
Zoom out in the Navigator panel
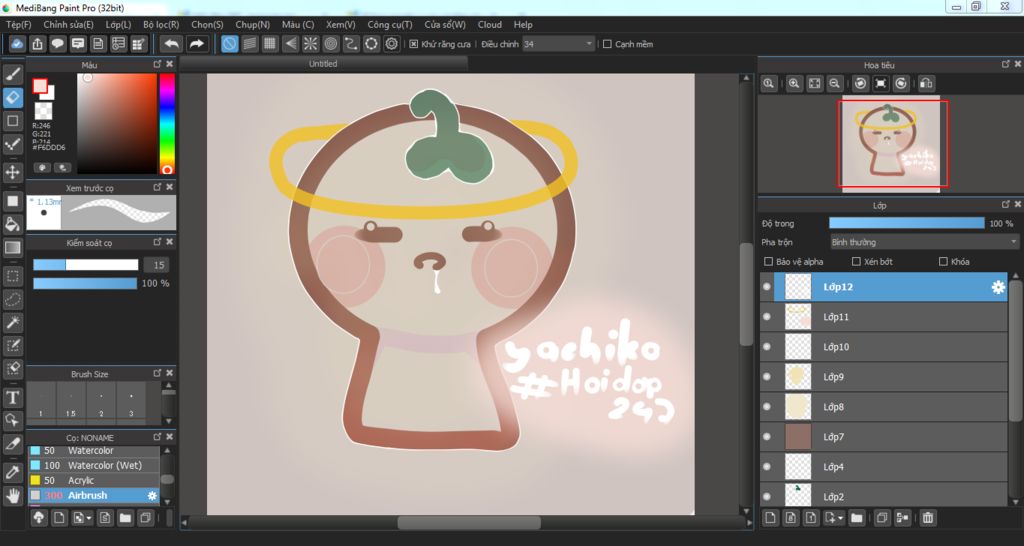coord(835,84)
